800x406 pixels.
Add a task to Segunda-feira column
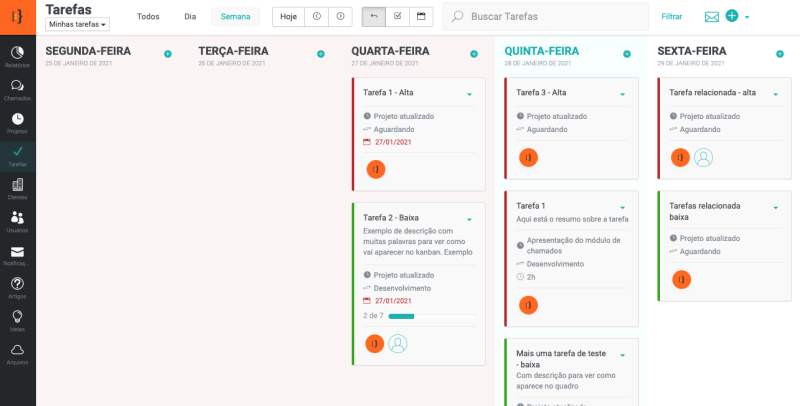tap(167, 54)
